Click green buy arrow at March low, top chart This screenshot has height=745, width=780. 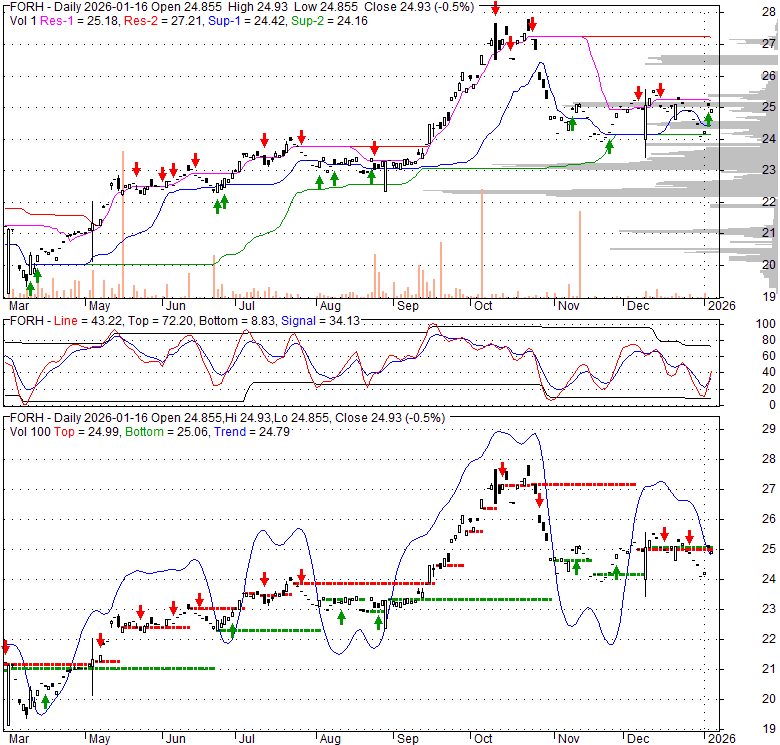coord(30,287)
